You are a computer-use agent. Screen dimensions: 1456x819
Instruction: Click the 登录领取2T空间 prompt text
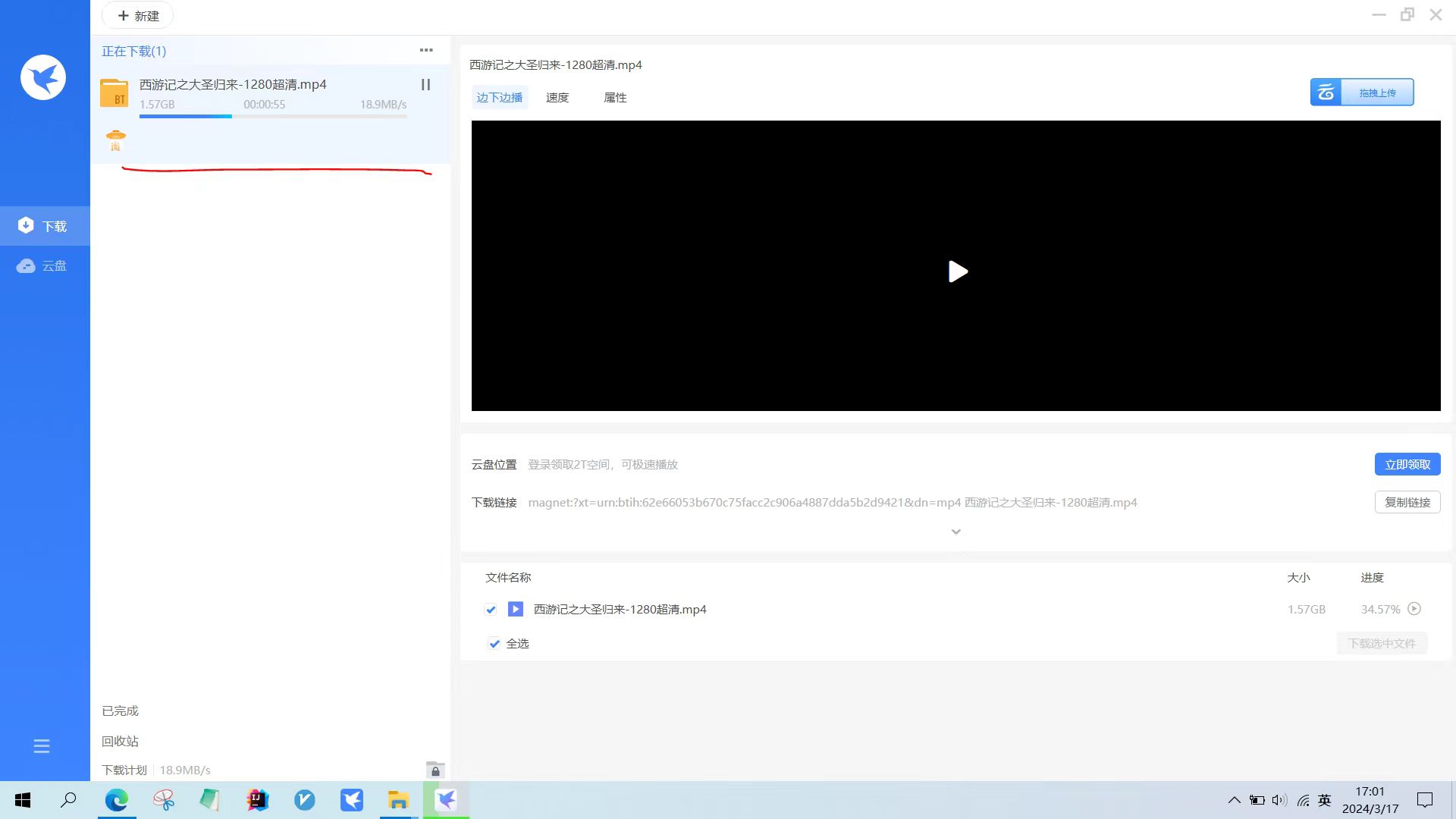pos(603,464)
